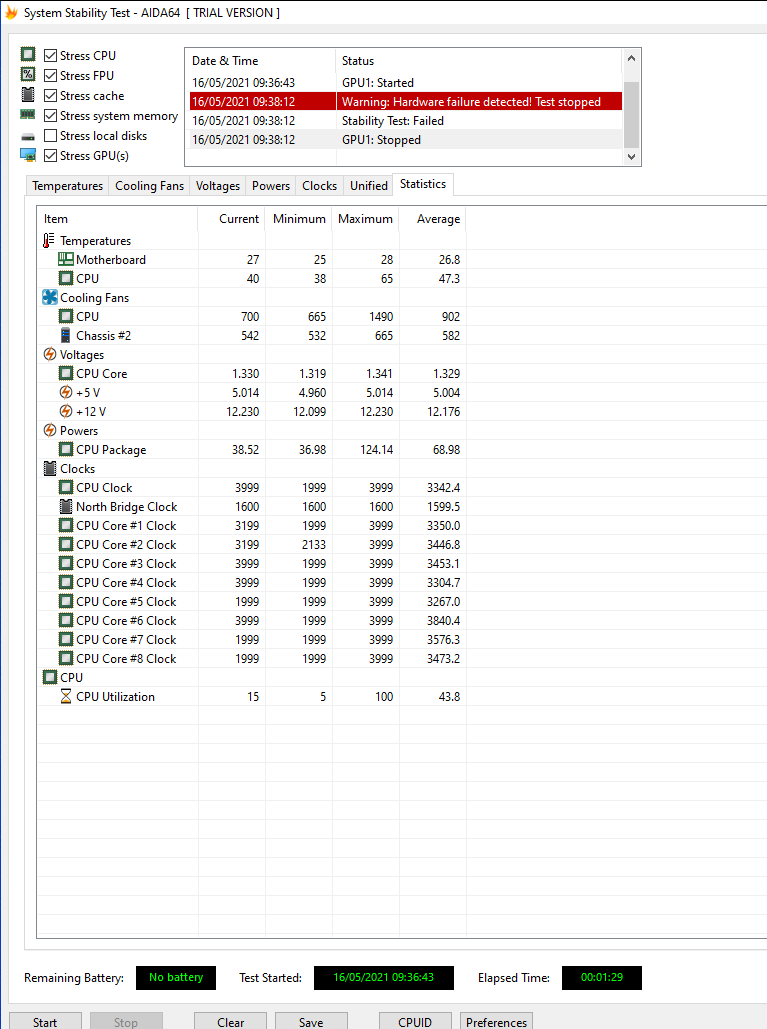Image resolution: width=767 pixels, height=1029 pixels.
Task: Click the cache chip icon beside Stress cache
Action: [28, 94]
